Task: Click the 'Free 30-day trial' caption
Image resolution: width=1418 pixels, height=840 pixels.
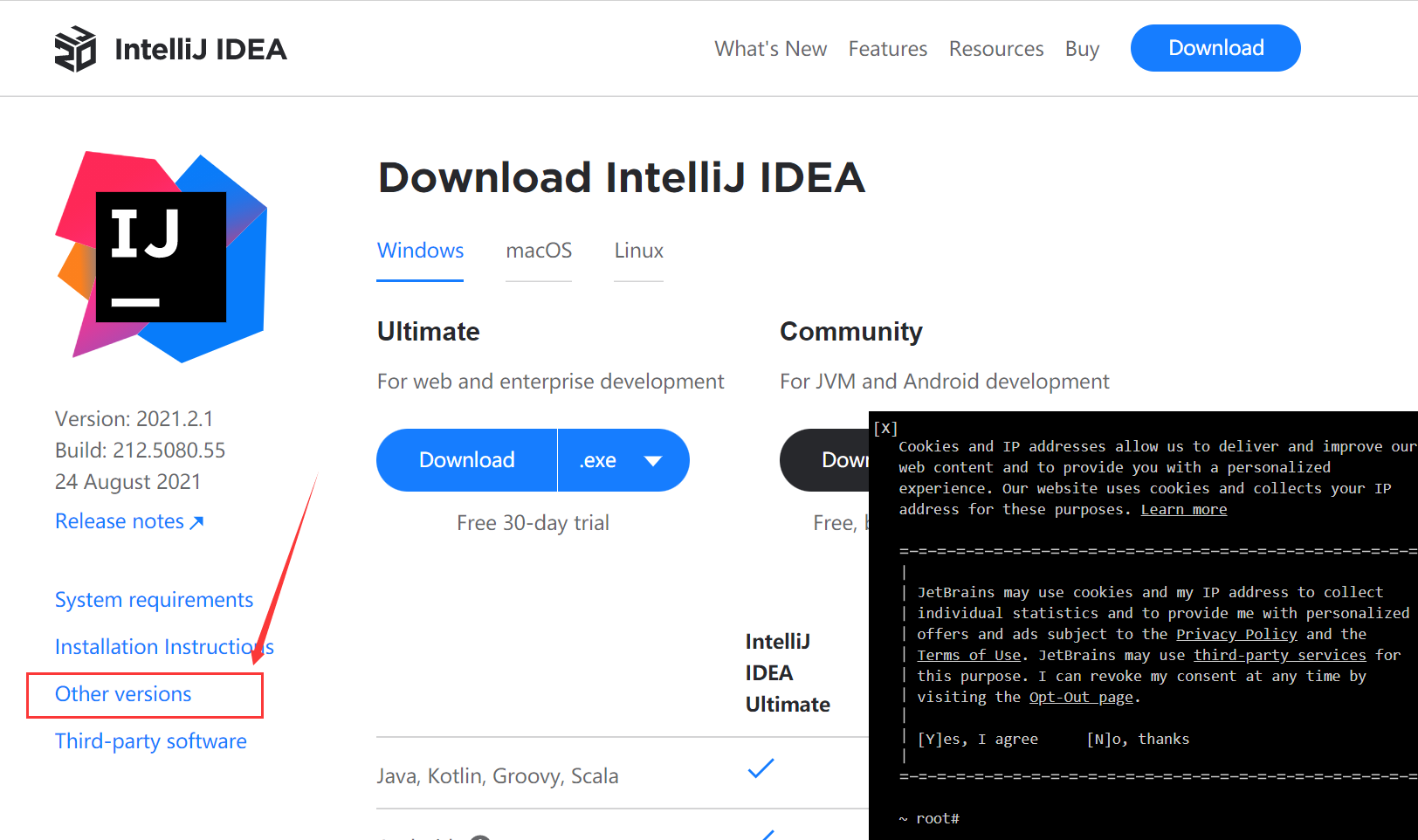Action: [533, 523]
